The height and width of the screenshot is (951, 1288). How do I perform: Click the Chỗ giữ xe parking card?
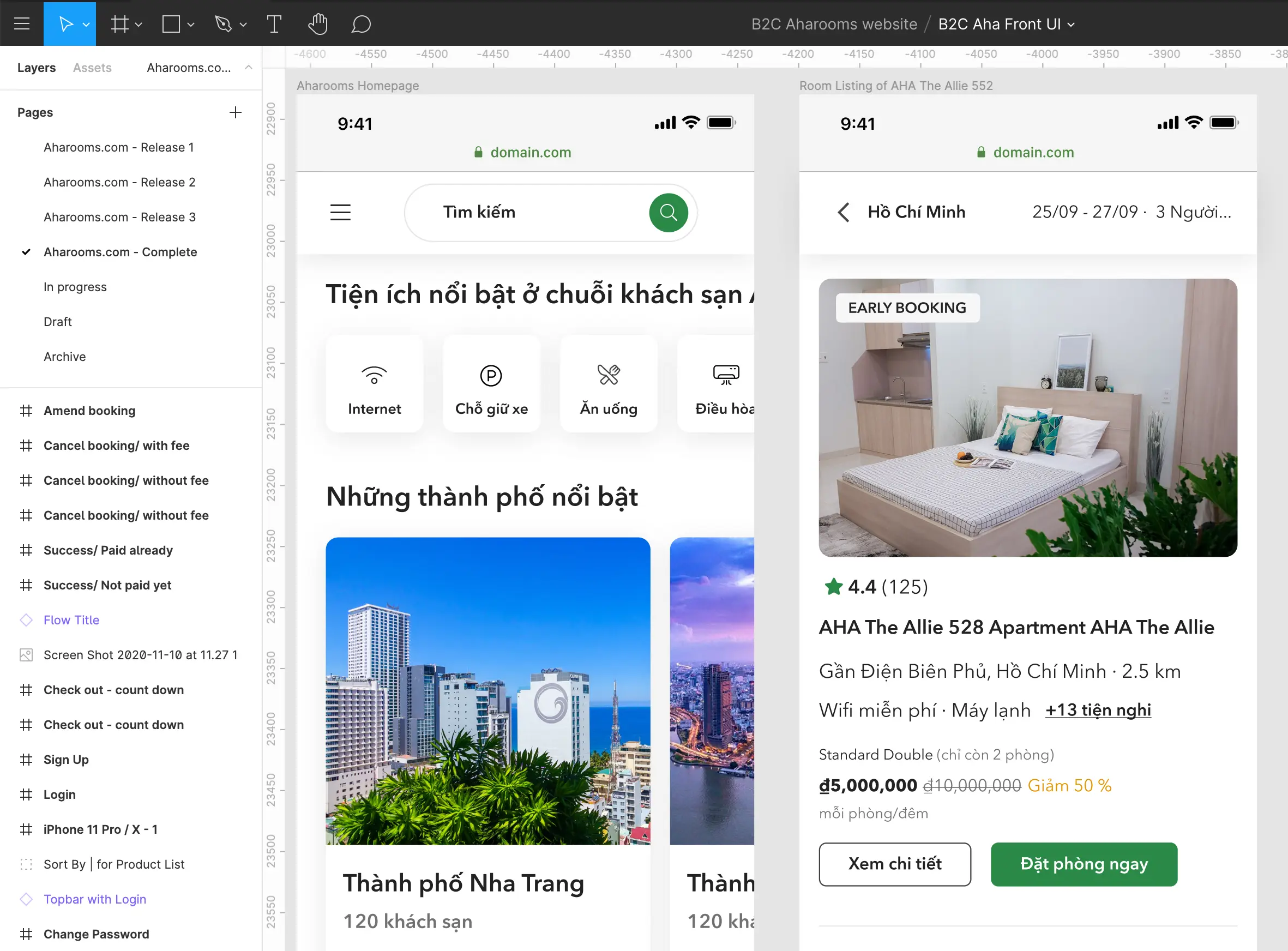[491, 383]
